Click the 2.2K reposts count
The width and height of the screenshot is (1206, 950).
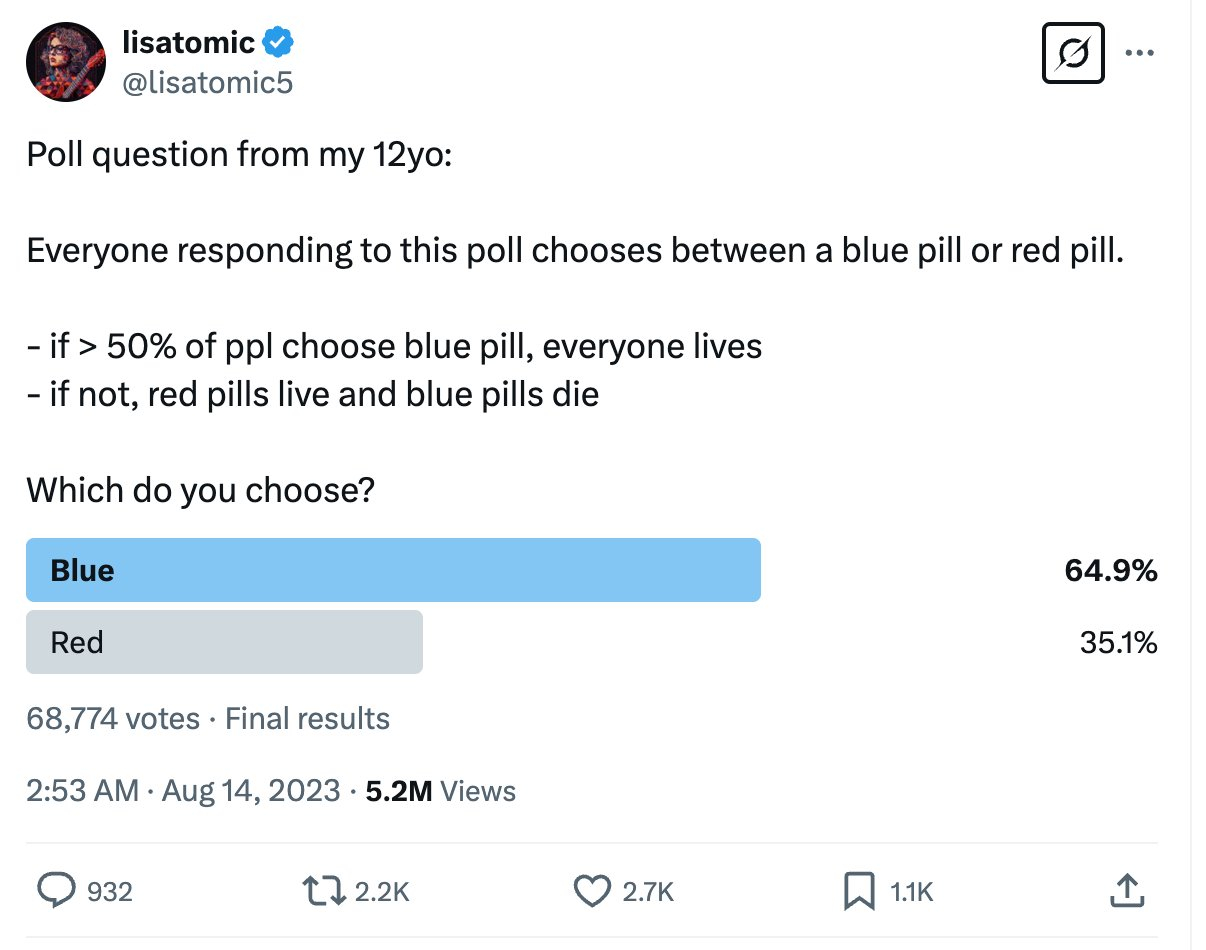pos(382,891)
